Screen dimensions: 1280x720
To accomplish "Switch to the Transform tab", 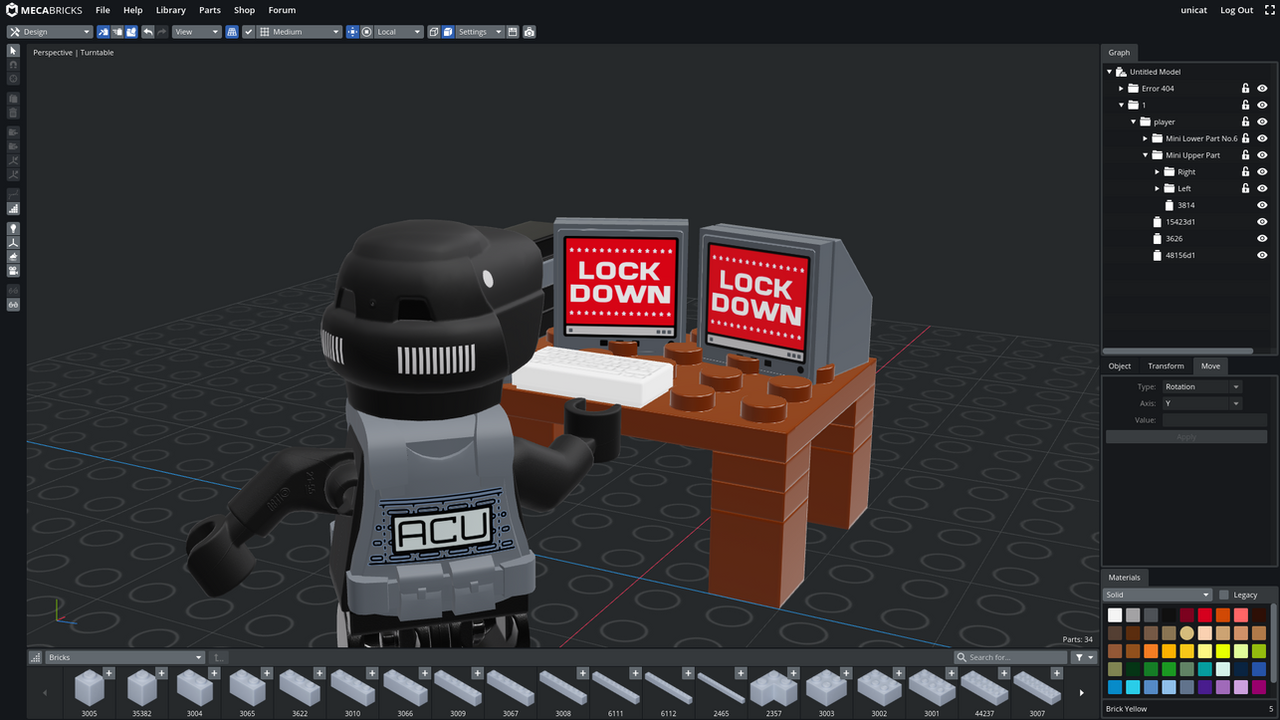I will coord(1166,366).
